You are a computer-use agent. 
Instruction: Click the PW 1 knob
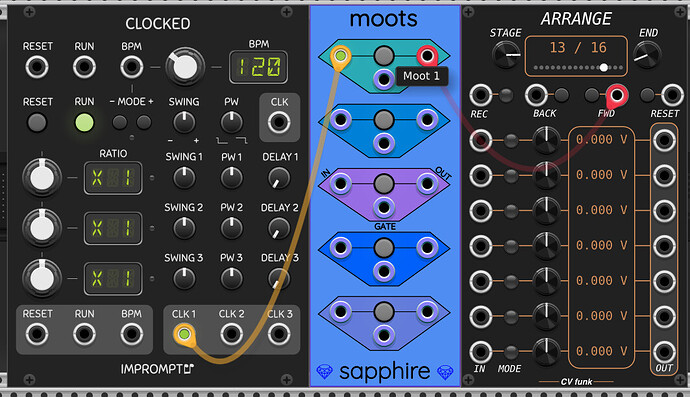pos(231,178)
